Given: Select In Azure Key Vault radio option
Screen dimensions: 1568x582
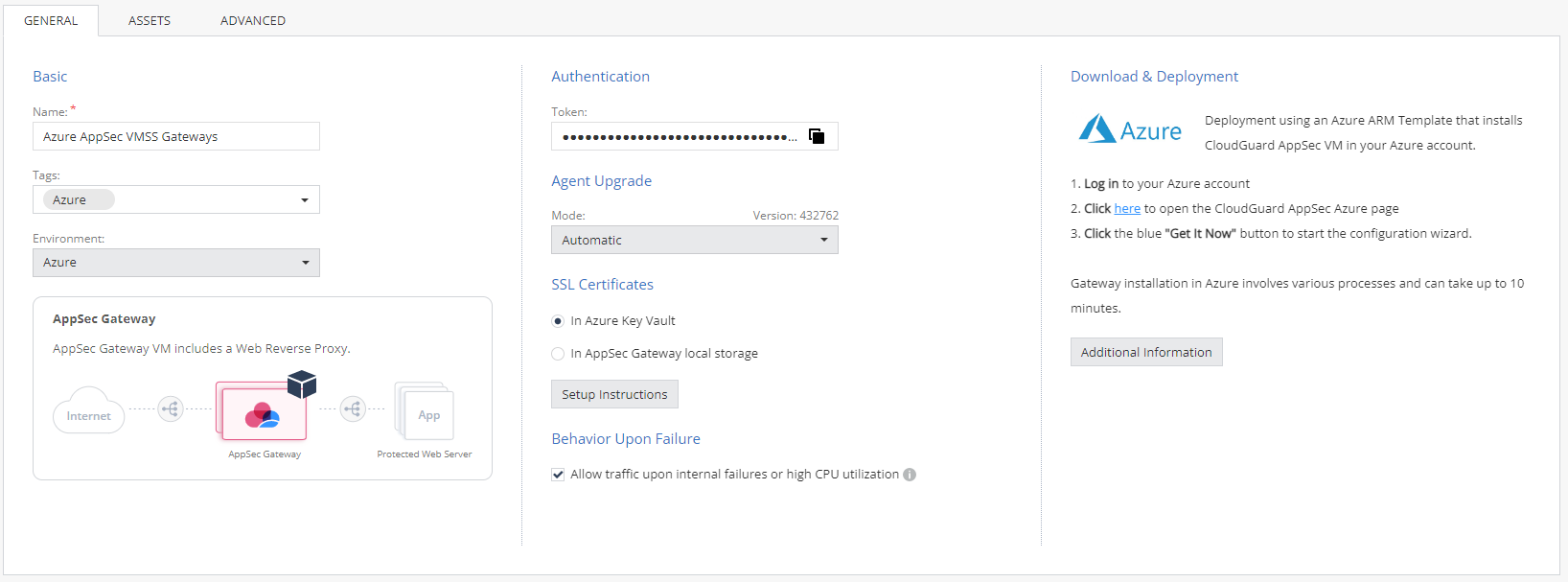Looking at the screenshot, I should click(558, 321).
